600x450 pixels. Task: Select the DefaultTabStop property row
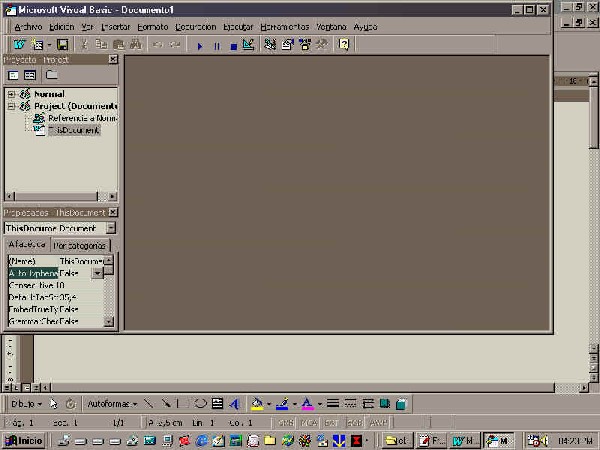click(55, 297)
